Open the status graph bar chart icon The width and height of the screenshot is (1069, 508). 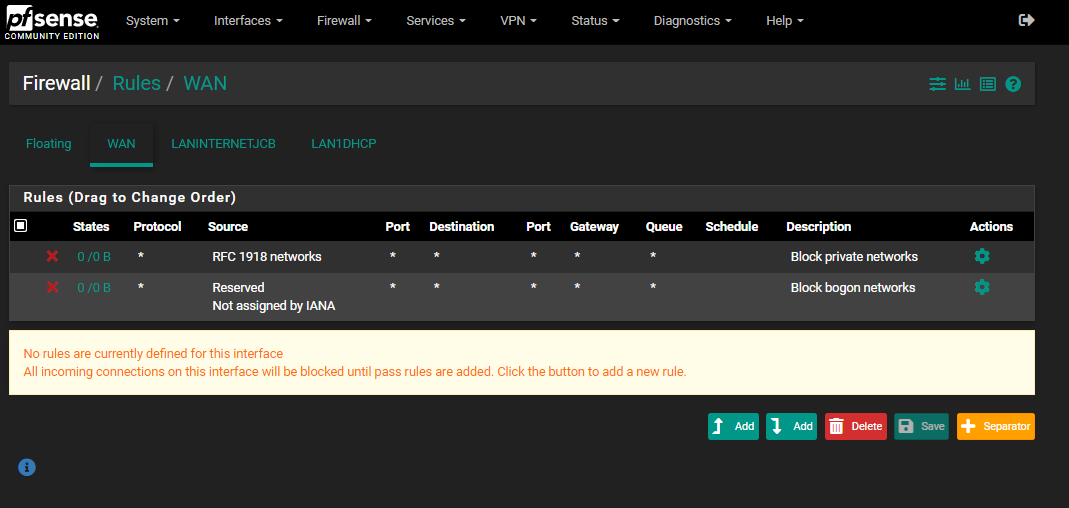[x=963, y=84]
